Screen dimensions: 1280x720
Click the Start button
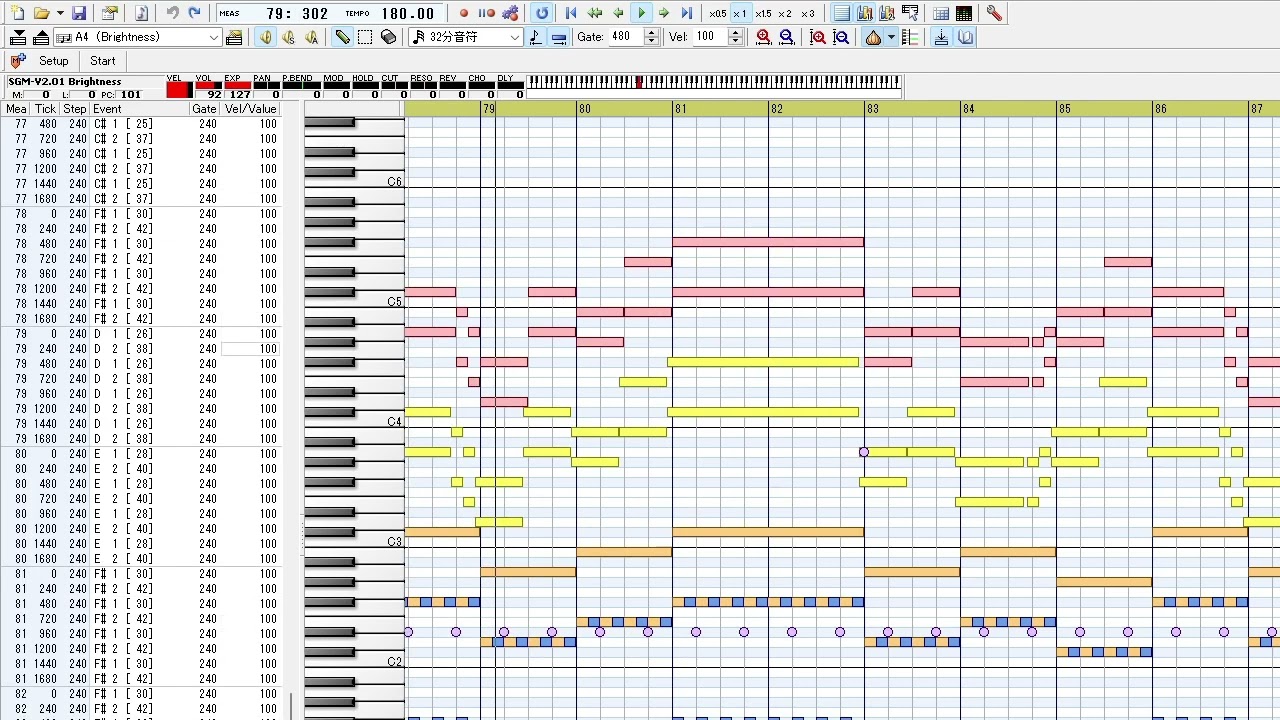coord(103,61)
